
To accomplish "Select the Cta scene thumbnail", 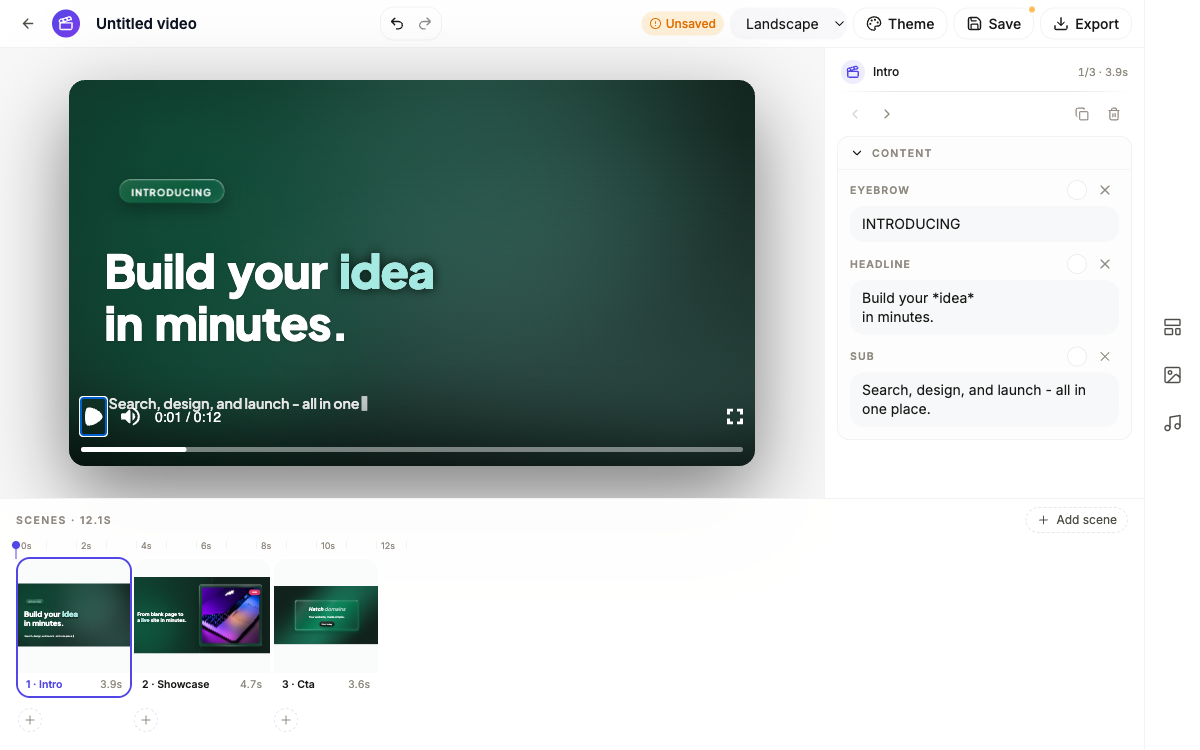I will click(x=326, y=615).
